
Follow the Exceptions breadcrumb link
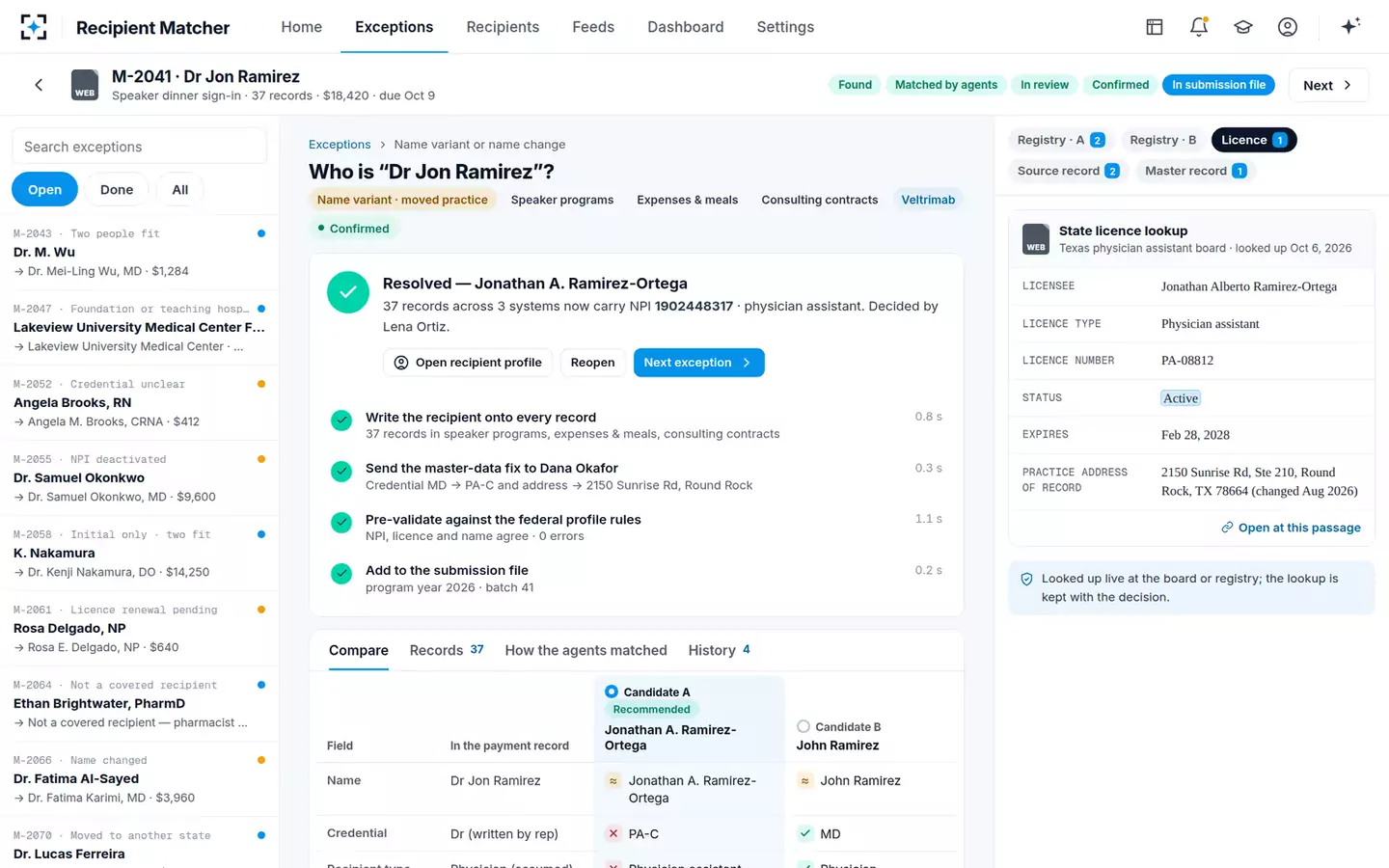340,145
